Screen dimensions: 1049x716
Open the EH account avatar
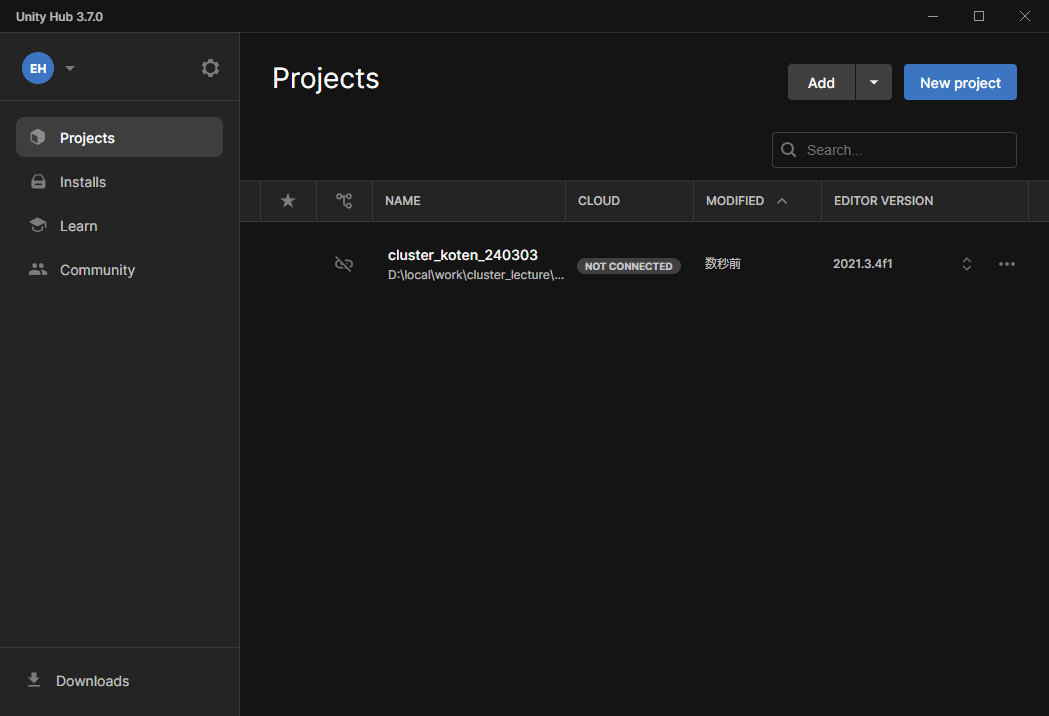coord(38,68)
